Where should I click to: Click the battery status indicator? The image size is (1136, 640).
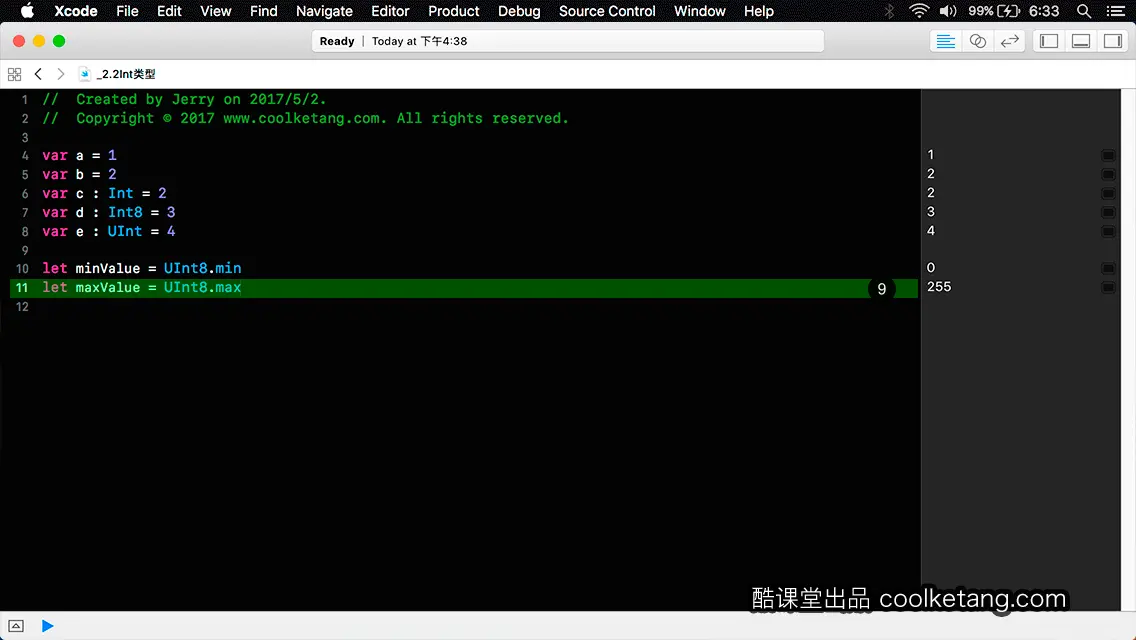click(x=994, y=11)
